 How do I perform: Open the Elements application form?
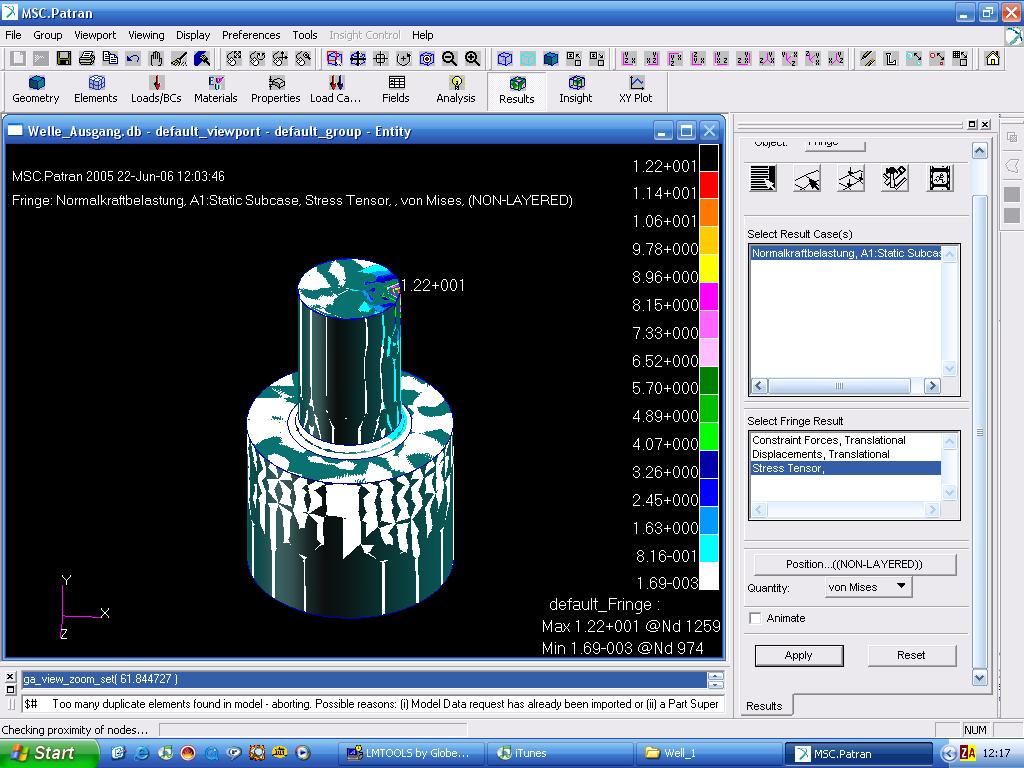pyautogui.click(x=95, y=89)
